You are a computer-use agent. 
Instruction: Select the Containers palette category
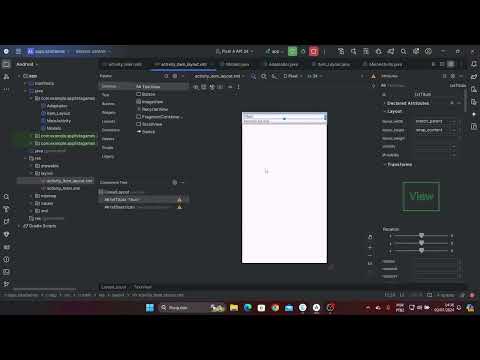coord(111,130)
